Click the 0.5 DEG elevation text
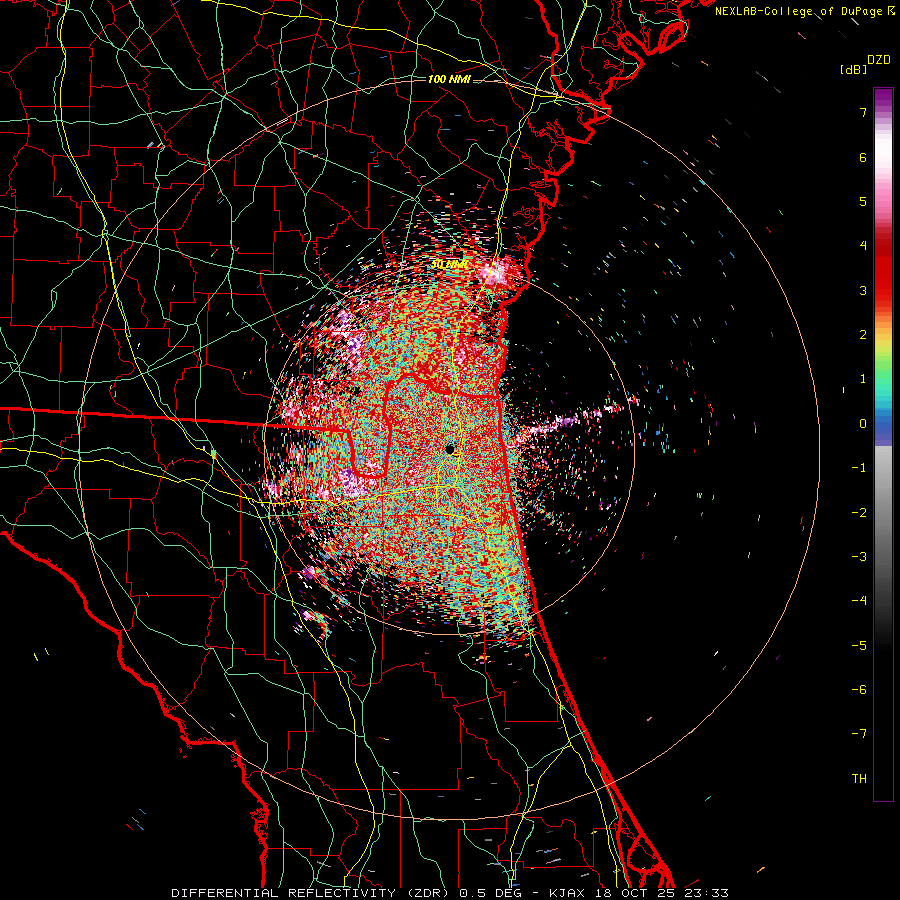 point(490,893)
